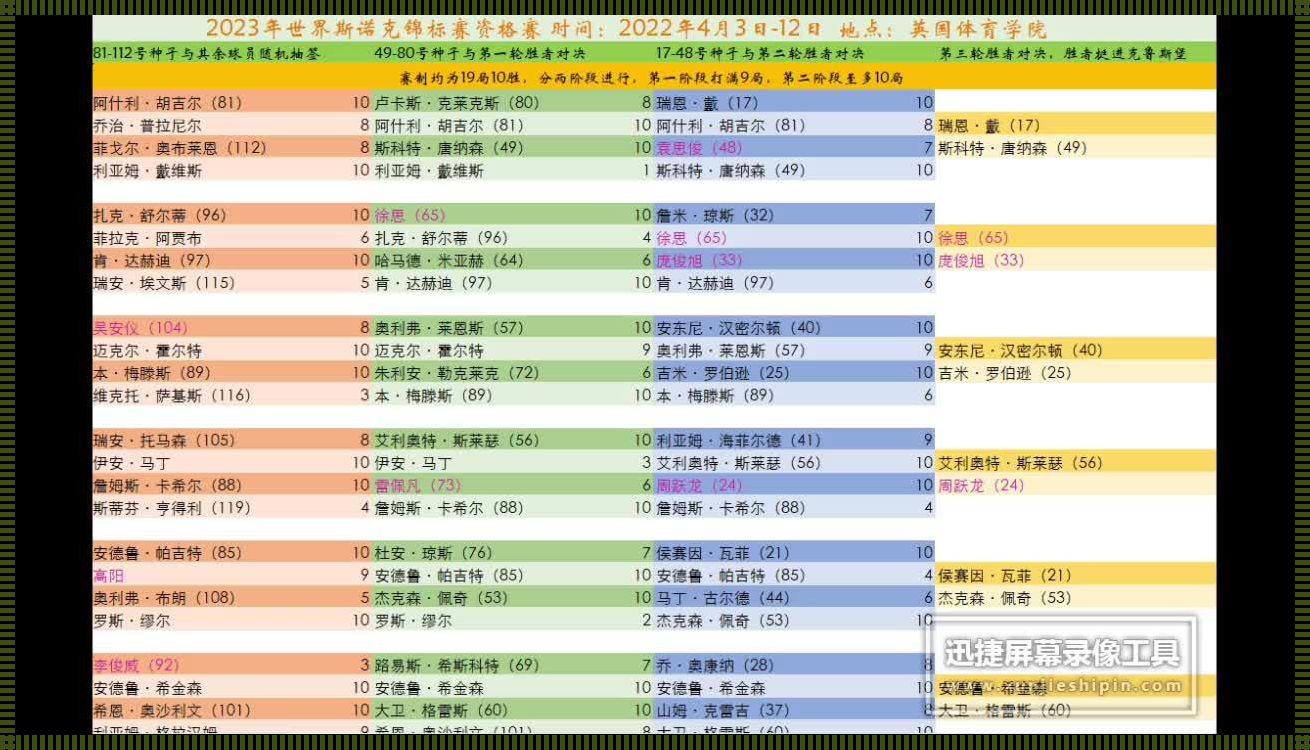Select 瑞恩·戴 (17) in the yellow column
1310x750 pixels.
coord(989,126)
